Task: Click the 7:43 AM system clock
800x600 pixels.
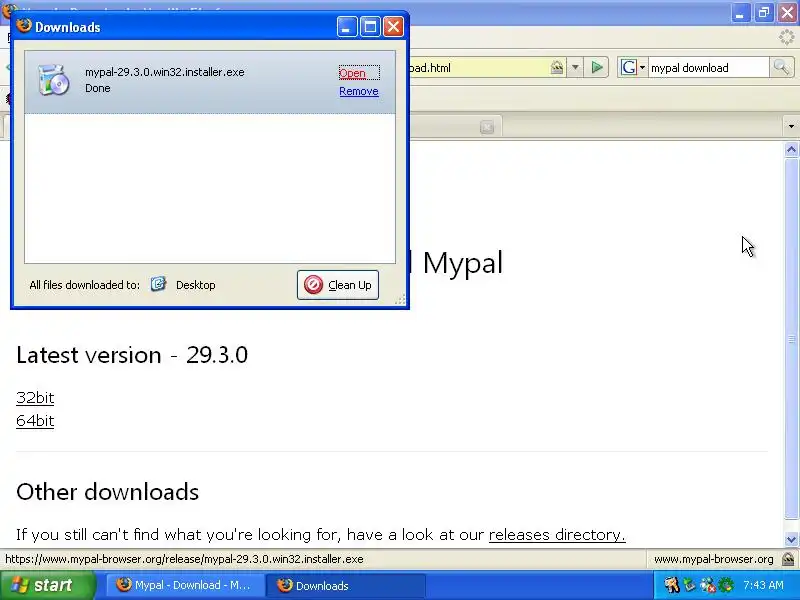Action: [763, 585]
